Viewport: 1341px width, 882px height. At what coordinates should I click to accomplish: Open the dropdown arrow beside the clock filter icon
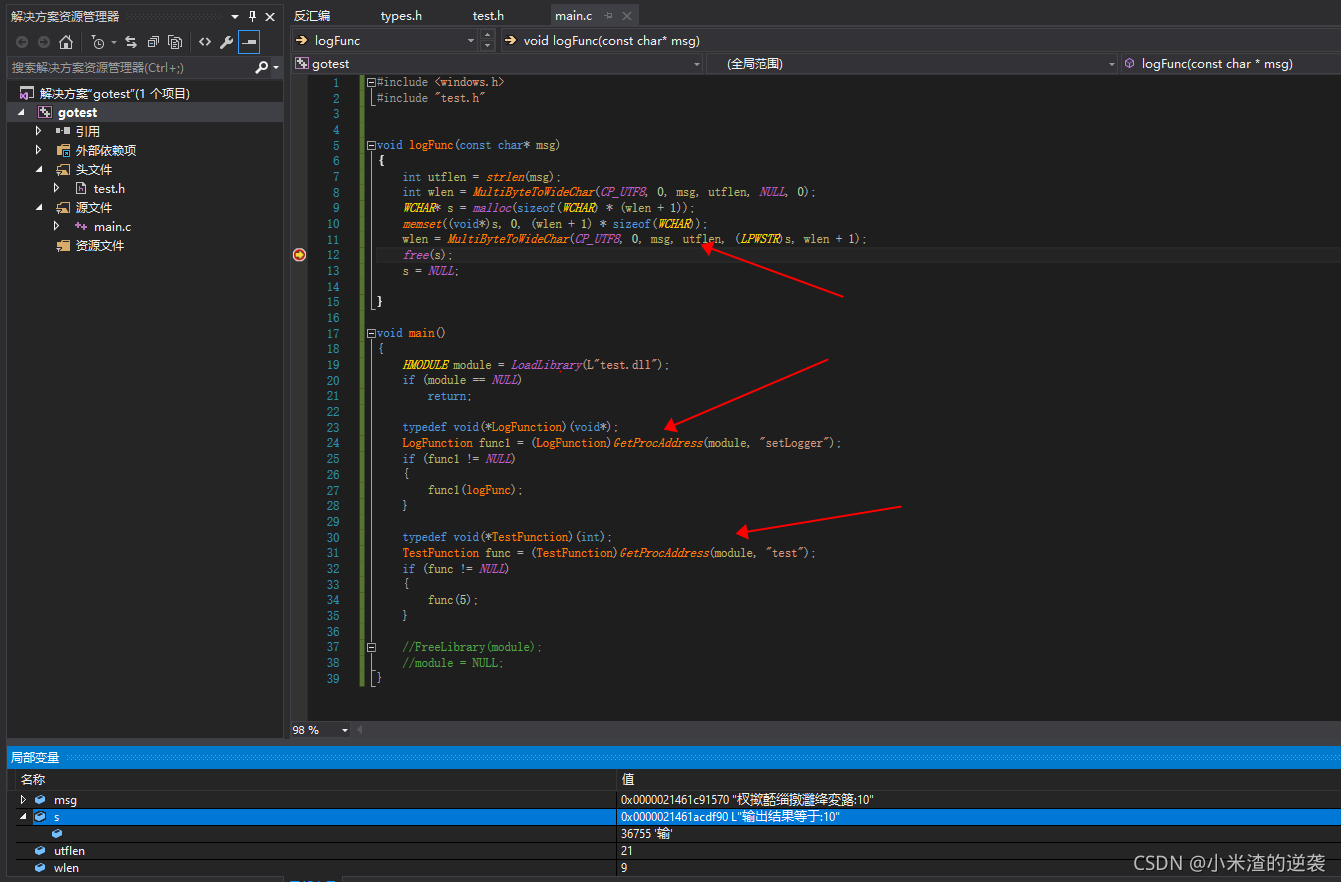click(x=113, y=42)
